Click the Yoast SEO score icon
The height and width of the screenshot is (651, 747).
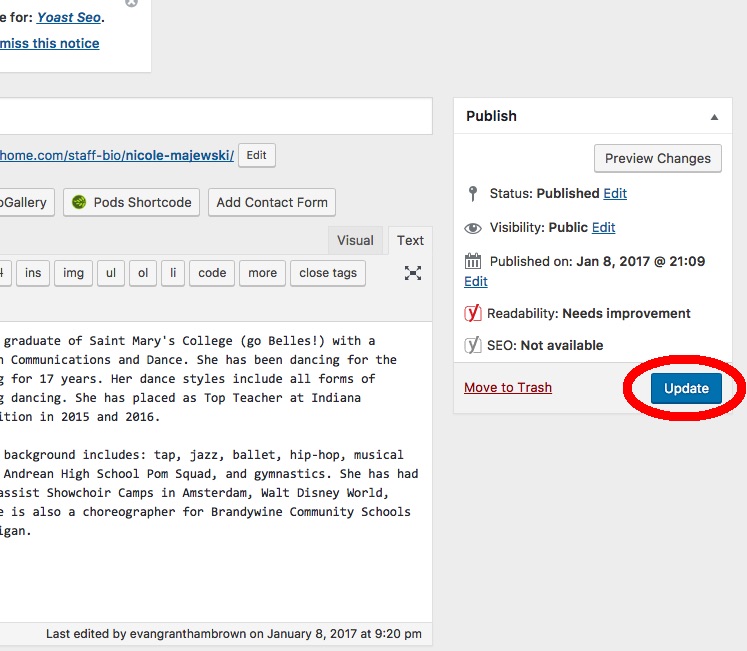pyautogui.click(x=473, y=345)
